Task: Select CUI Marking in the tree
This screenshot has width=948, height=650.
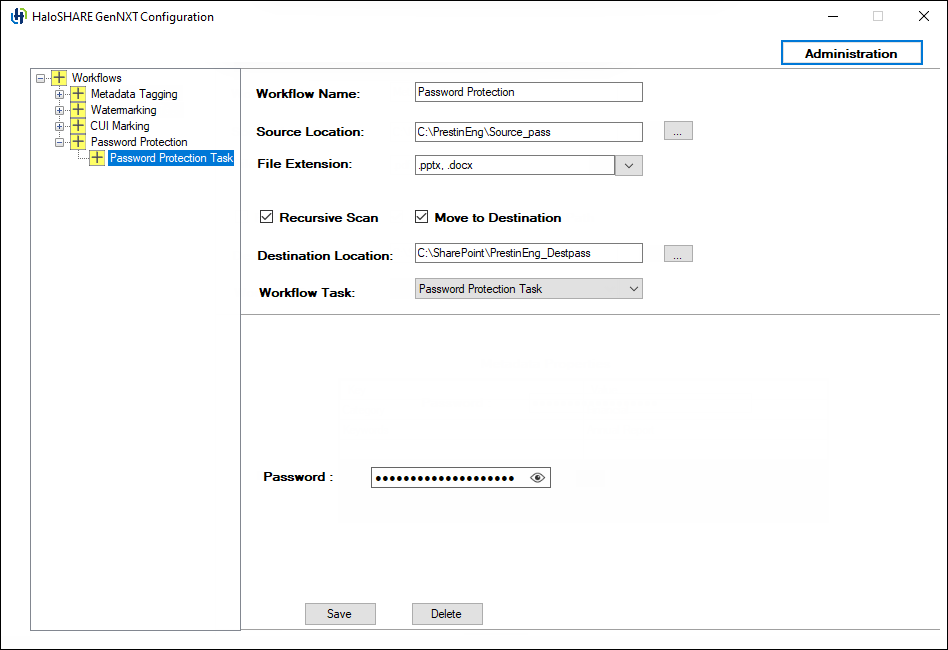Action: tap(120, 126)
